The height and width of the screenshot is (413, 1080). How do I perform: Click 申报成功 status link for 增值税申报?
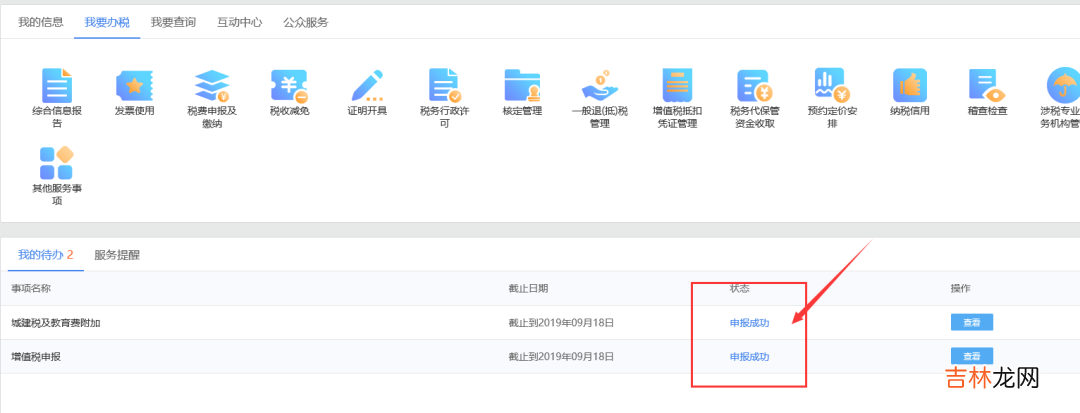tap(749, 357)
